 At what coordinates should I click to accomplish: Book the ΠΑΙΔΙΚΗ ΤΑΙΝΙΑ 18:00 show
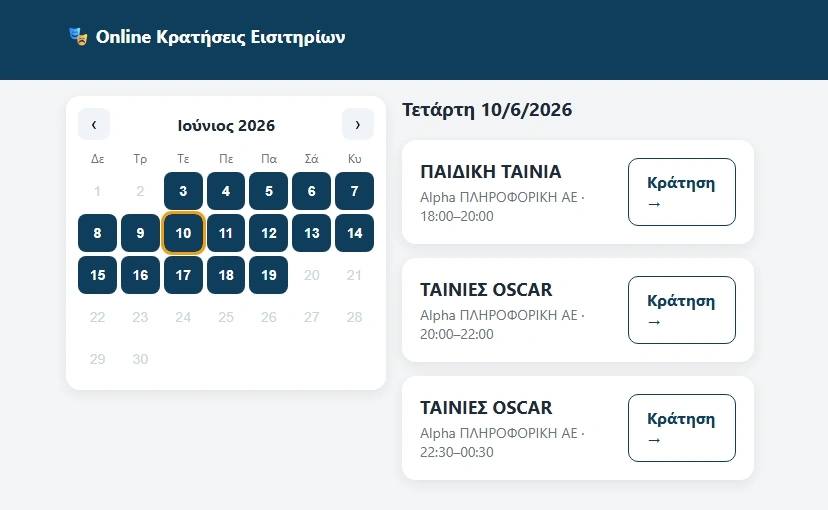[682, 192]
